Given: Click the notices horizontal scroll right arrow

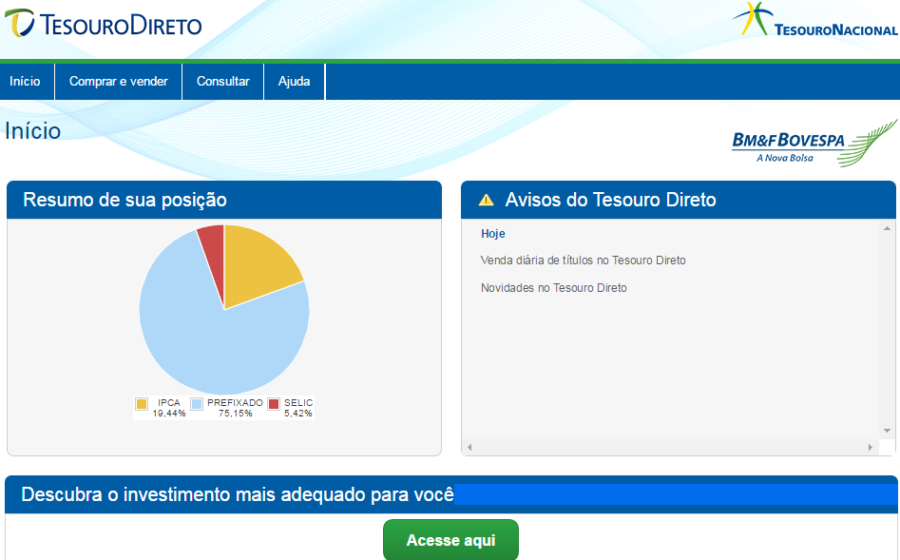Looking at the screenshot, I should (x=870, y=447).
